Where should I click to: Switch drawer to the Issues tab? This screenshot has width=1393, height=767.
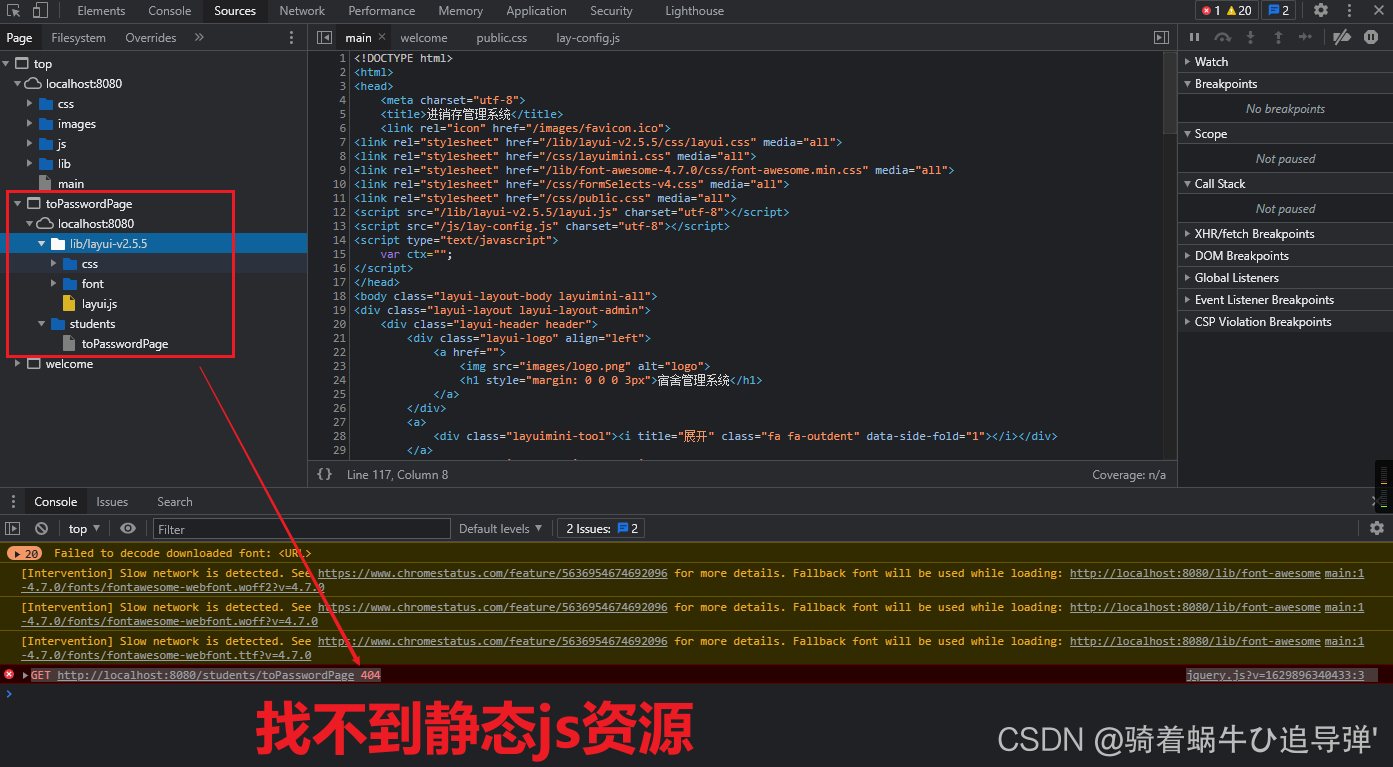click(112, 502)
